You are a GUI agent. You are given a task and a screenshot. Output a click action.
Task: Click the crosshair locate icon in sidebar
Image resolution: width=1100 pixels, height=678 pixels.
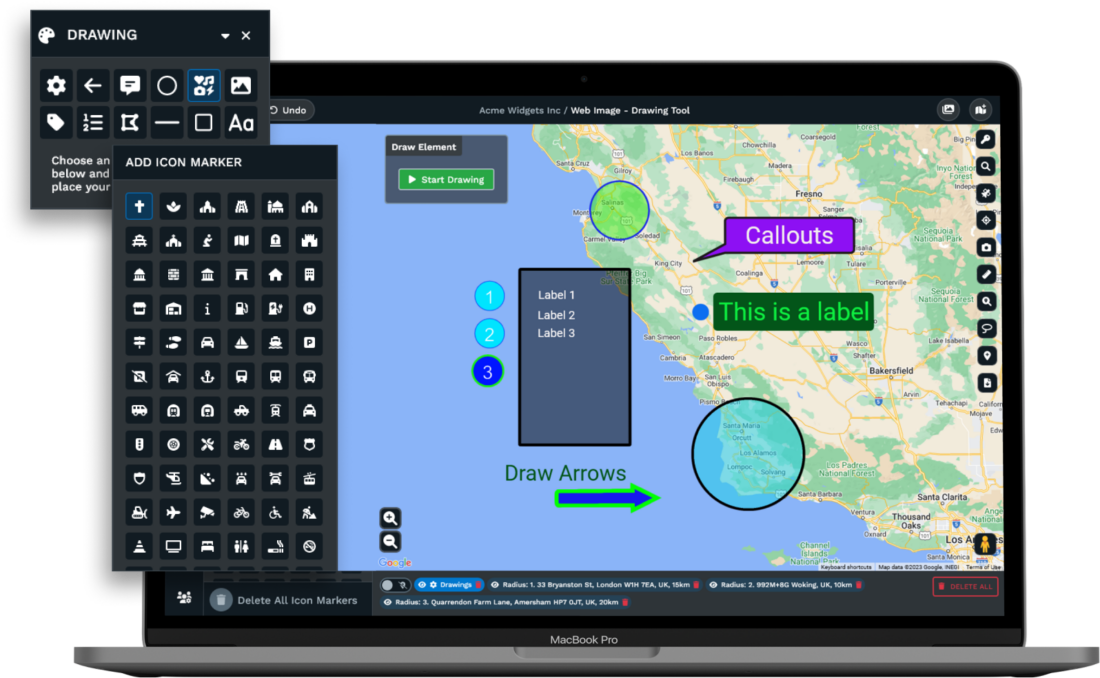pyautogui.click(x=986, y=220)
